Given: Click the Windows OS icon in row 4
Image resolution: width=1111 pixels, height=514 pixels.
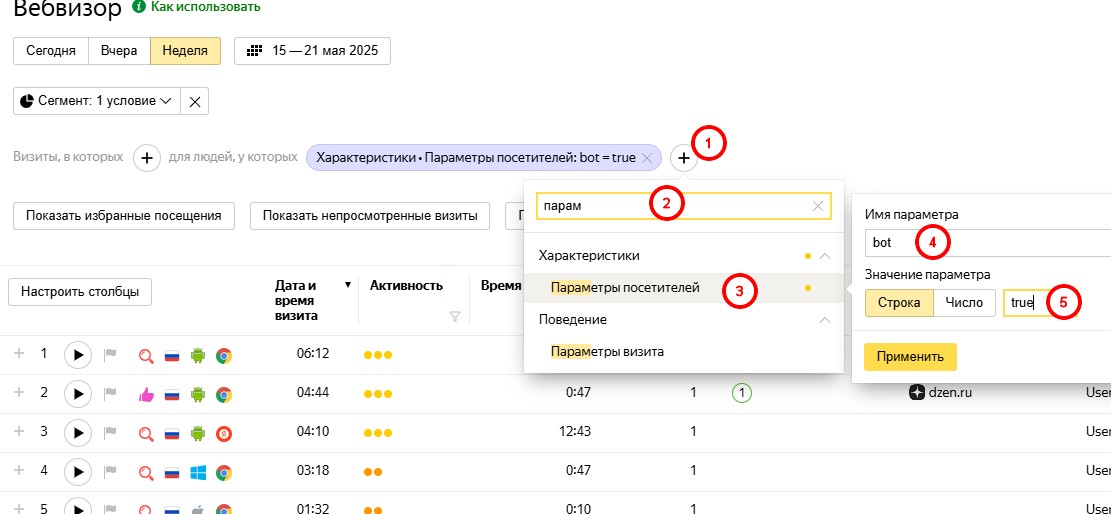Looking at the screenshot, I should 198,473.
